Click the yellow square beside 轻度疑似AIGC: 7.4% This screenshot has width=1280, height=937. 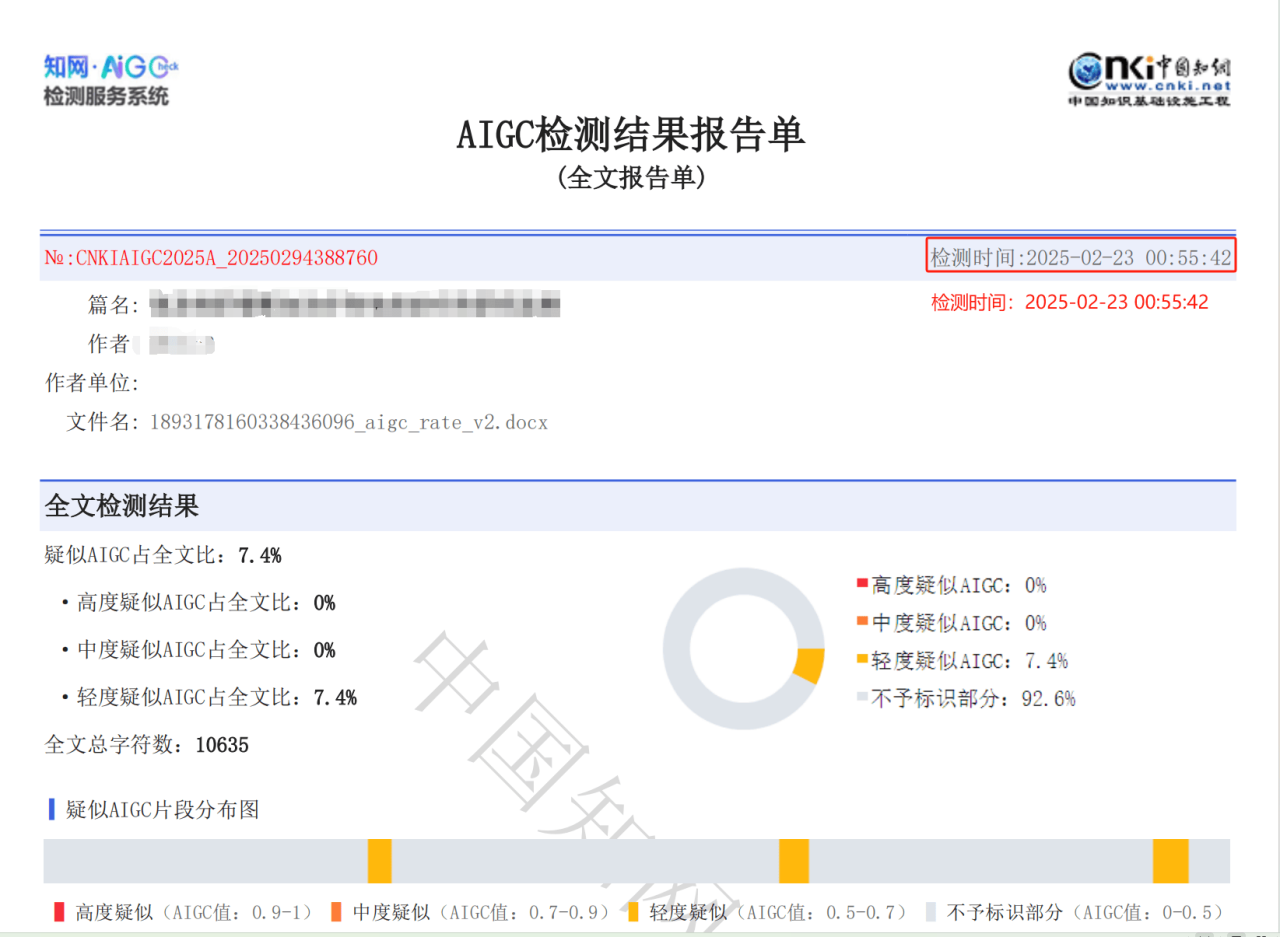[x=860, y=660]
